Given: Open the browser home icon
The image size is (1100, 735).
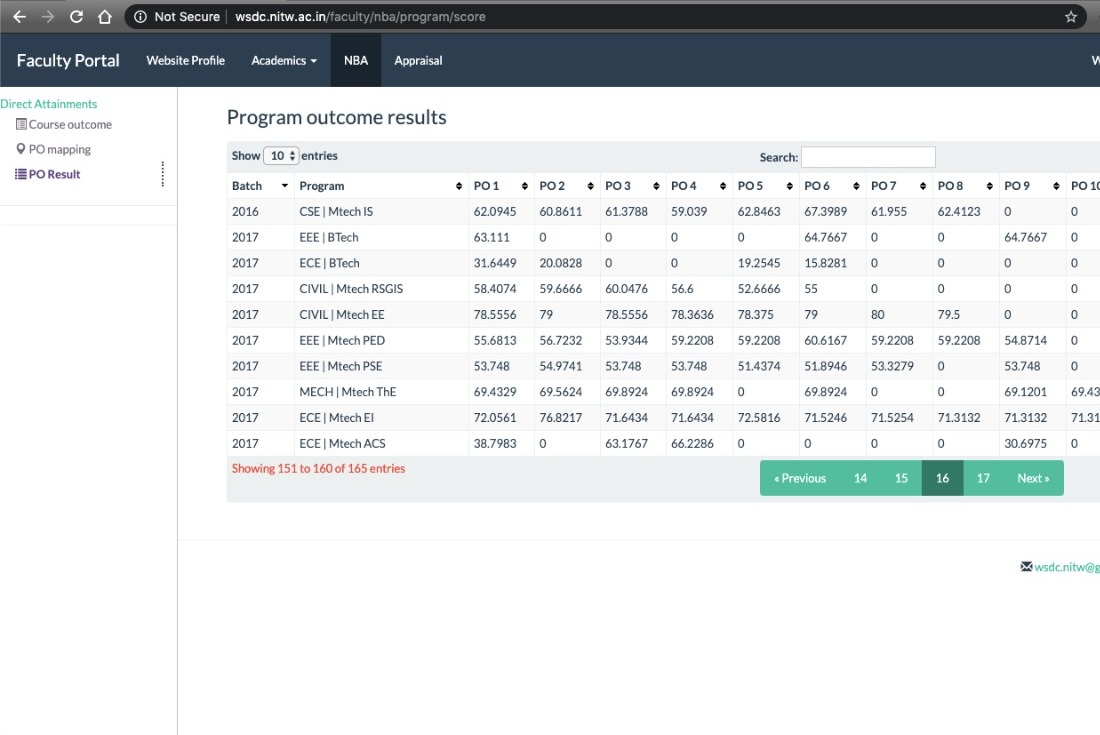Looking at the screenshot, I should point(105,17).
